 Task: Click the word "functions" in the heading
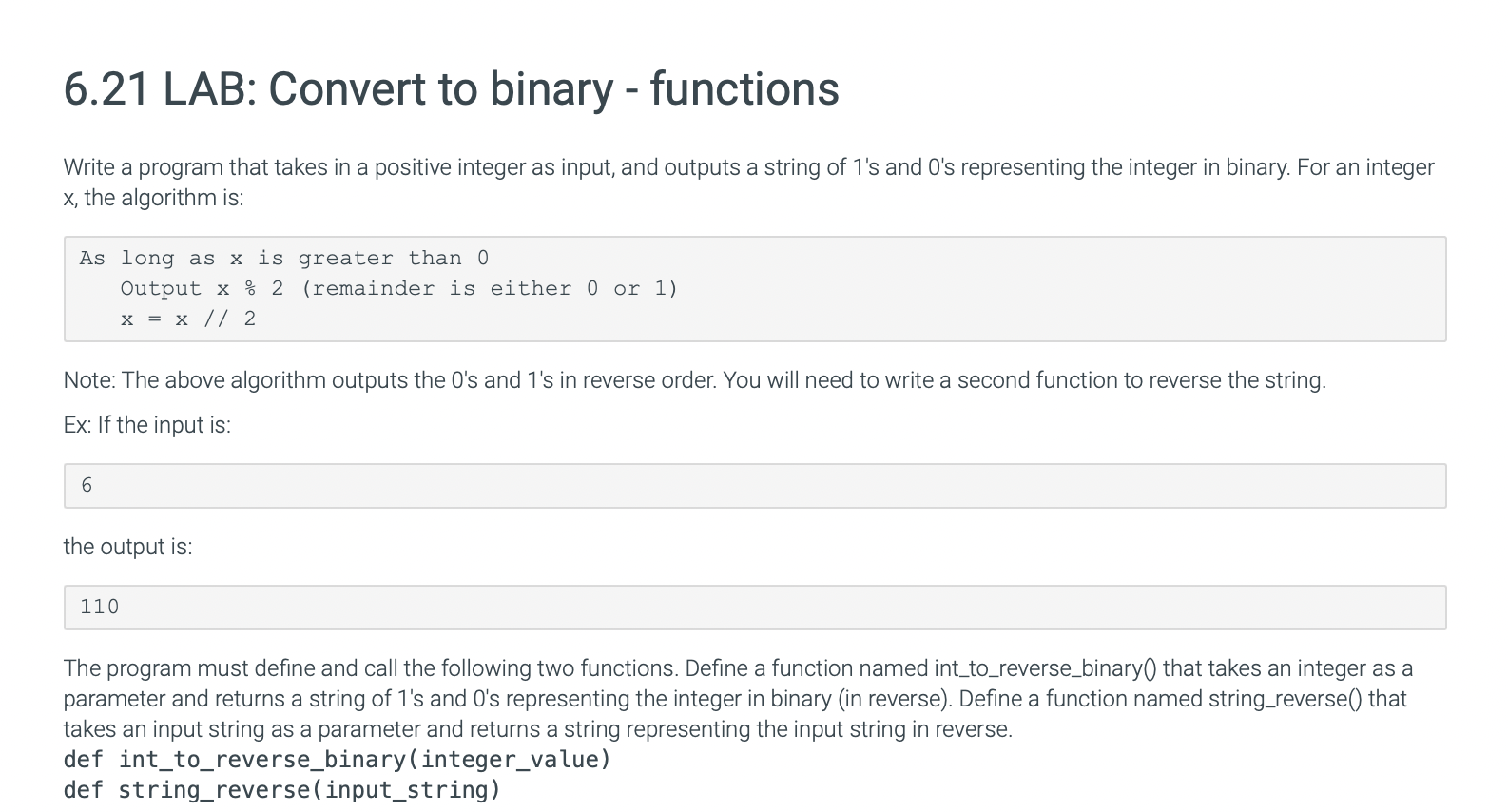744,89
